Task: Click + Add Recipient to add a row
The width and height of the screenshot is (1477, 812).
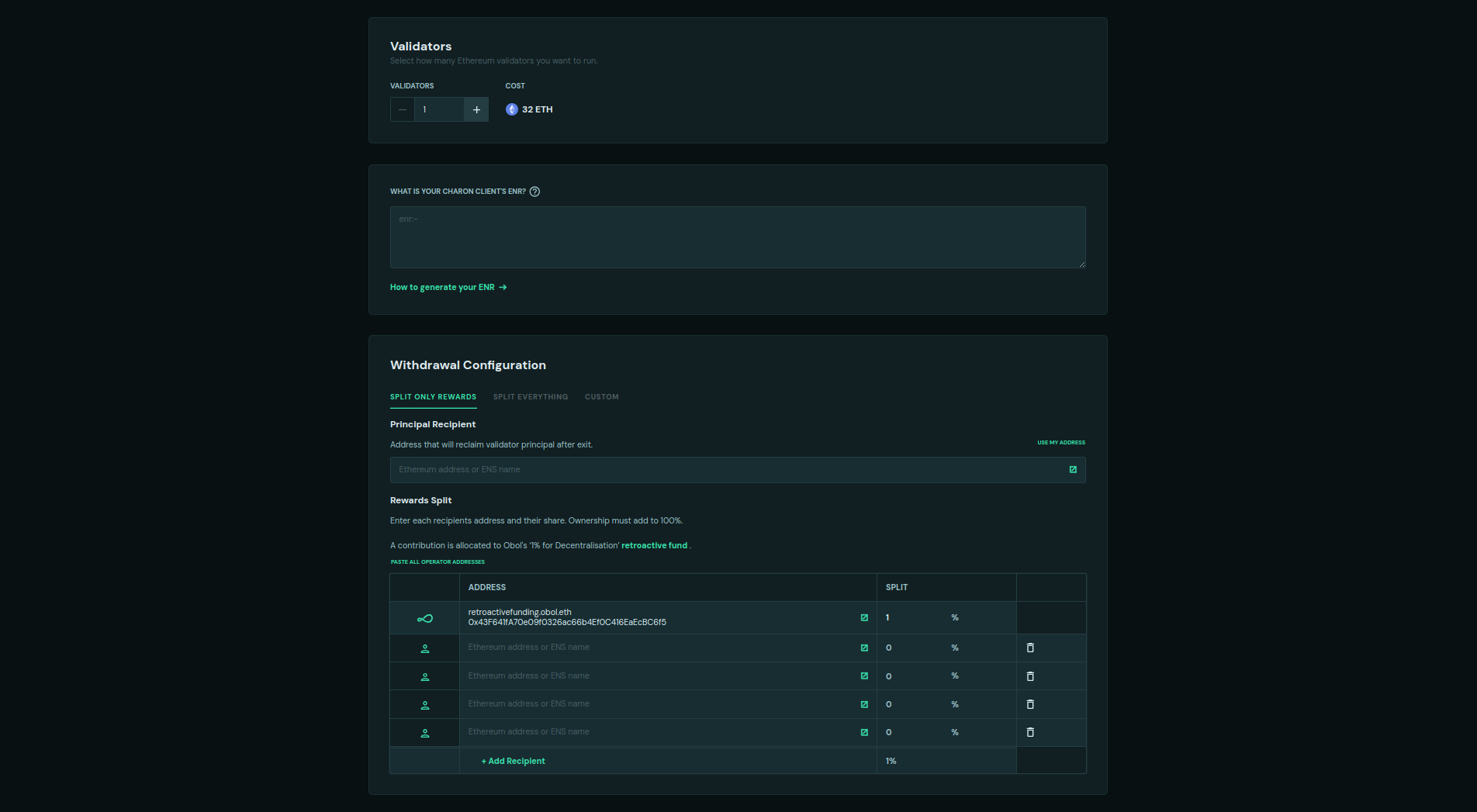Action: click(x=513, y=761)
